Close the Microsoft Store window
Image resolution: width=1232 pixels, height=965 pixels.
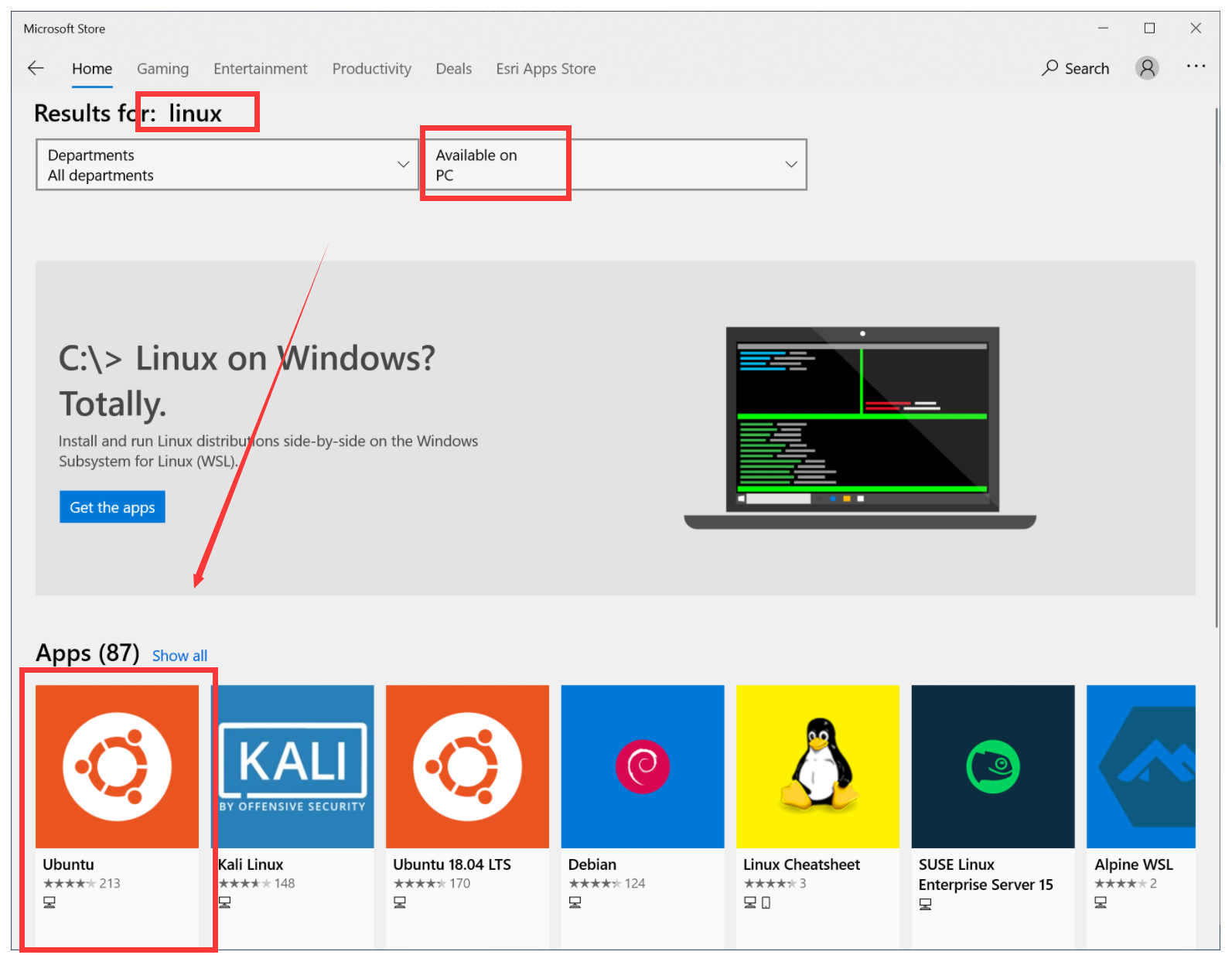[1196, 29]
